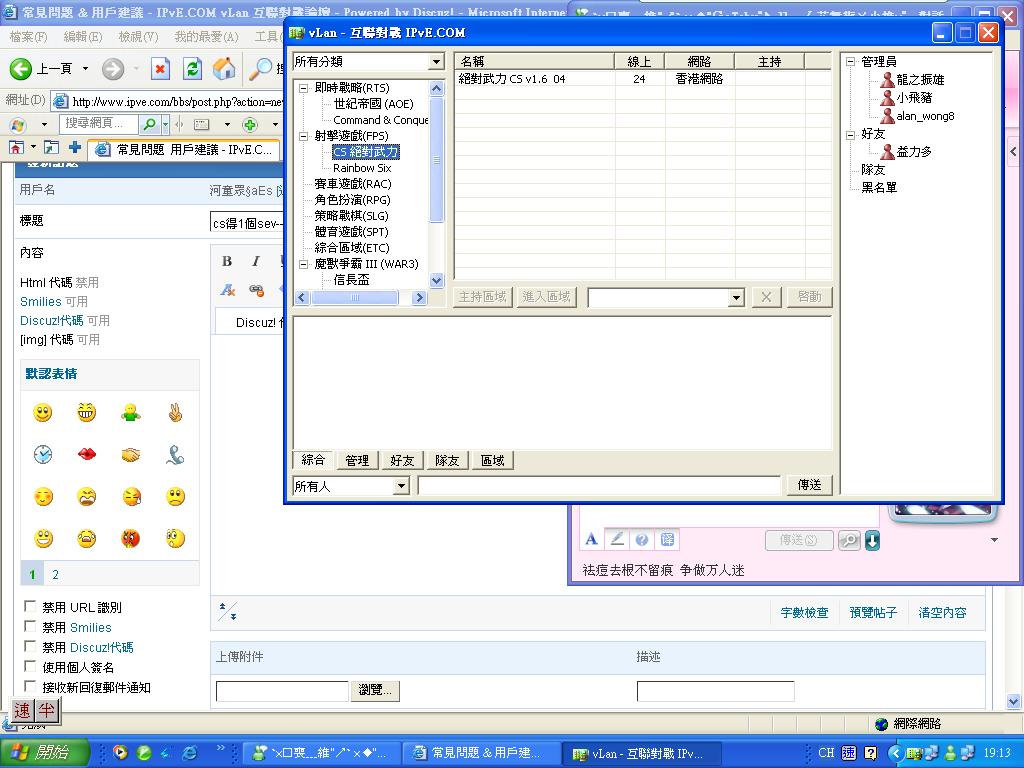Refresh the page in Internet Explorer
The width and height of the screenshot is (1024, 768).
click(192, 69)
